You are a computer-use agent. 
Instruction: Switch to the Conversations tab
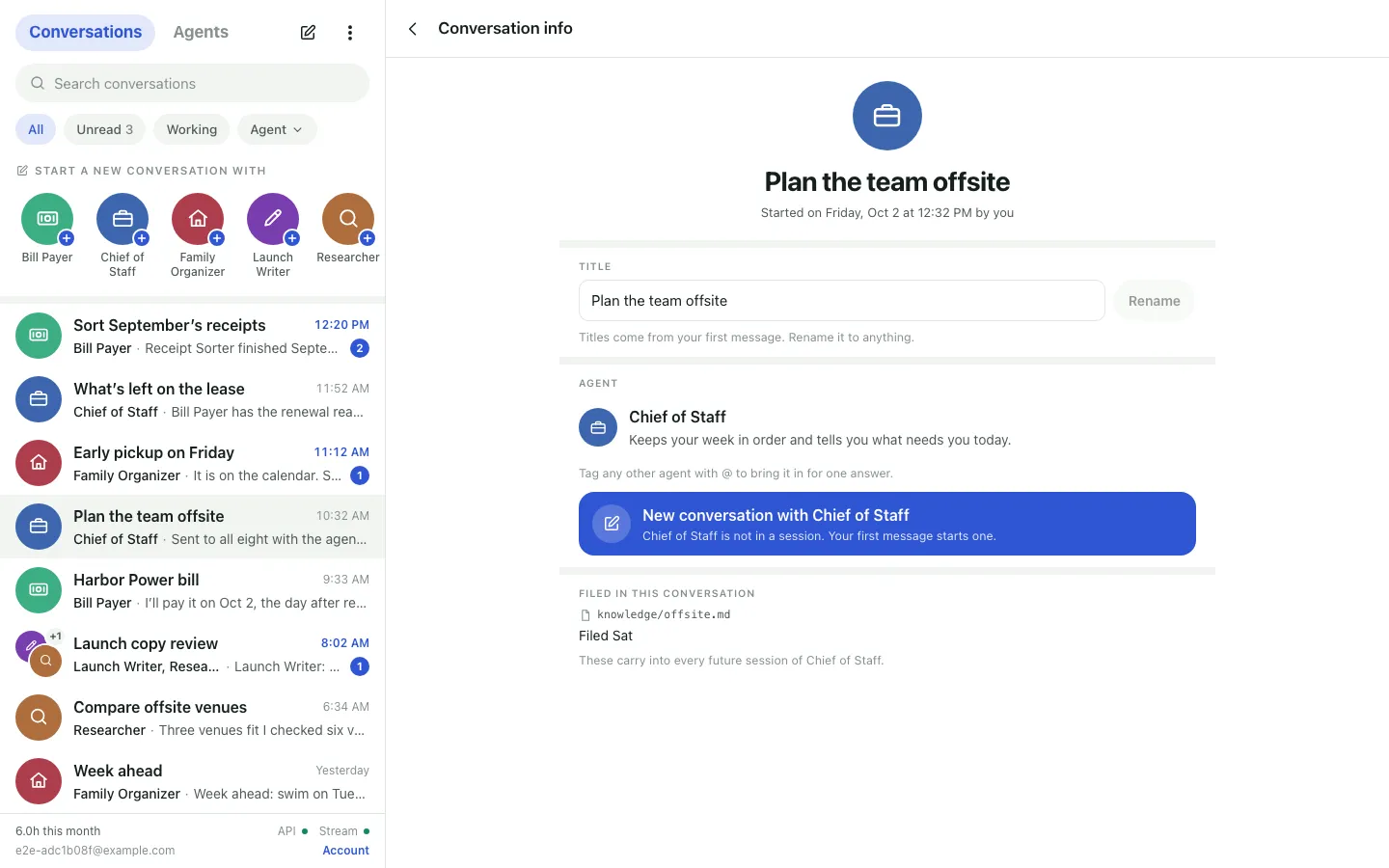pos(85,32)
